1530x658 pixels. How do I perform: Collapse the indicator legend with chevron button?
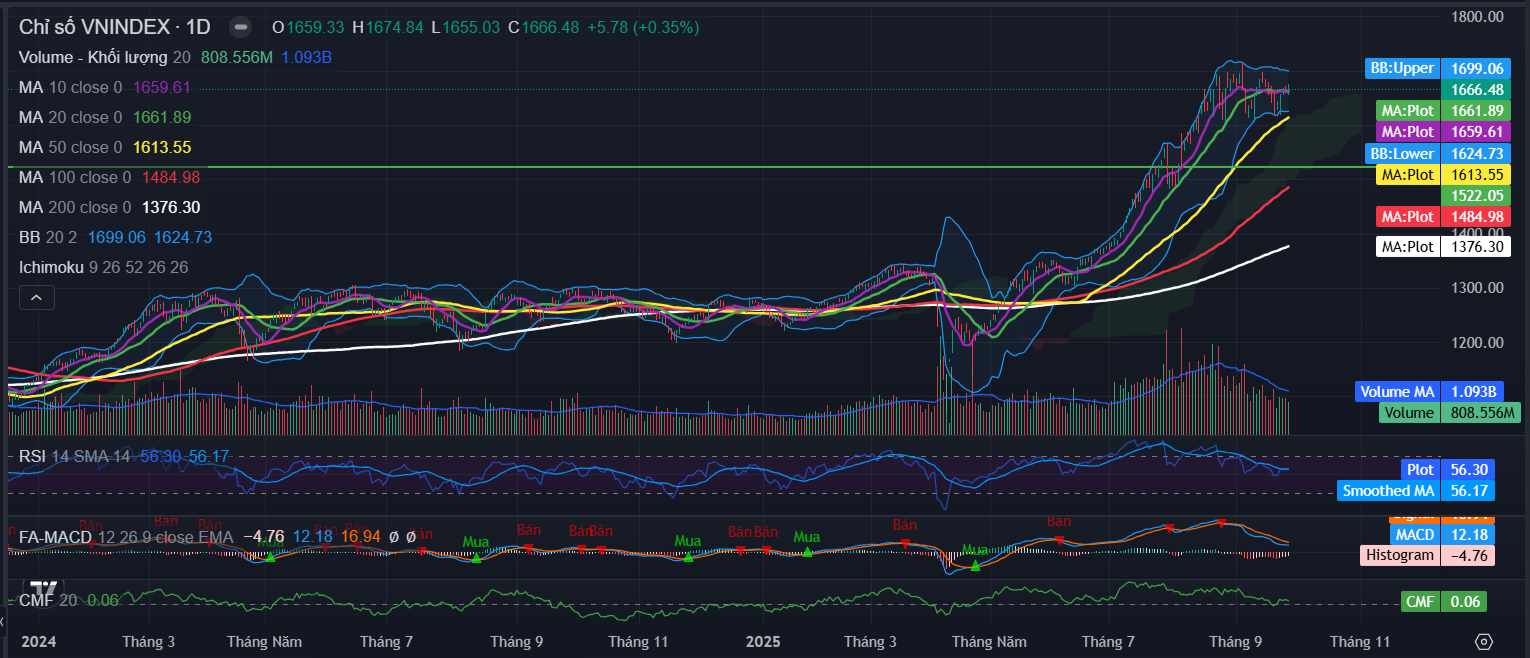click(36, 297)
